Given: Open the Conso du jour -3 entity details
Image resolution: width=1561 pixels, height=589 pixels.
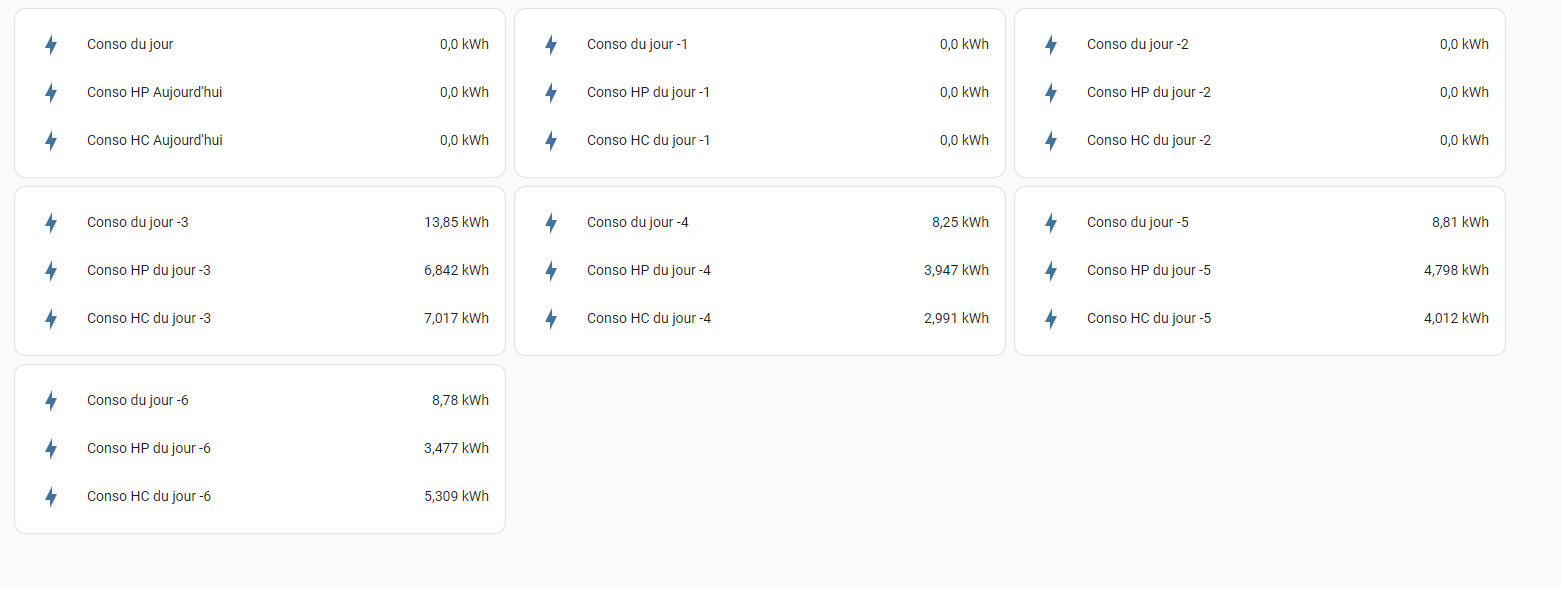Looking at the screenshot, I should [x=260, y=222].
